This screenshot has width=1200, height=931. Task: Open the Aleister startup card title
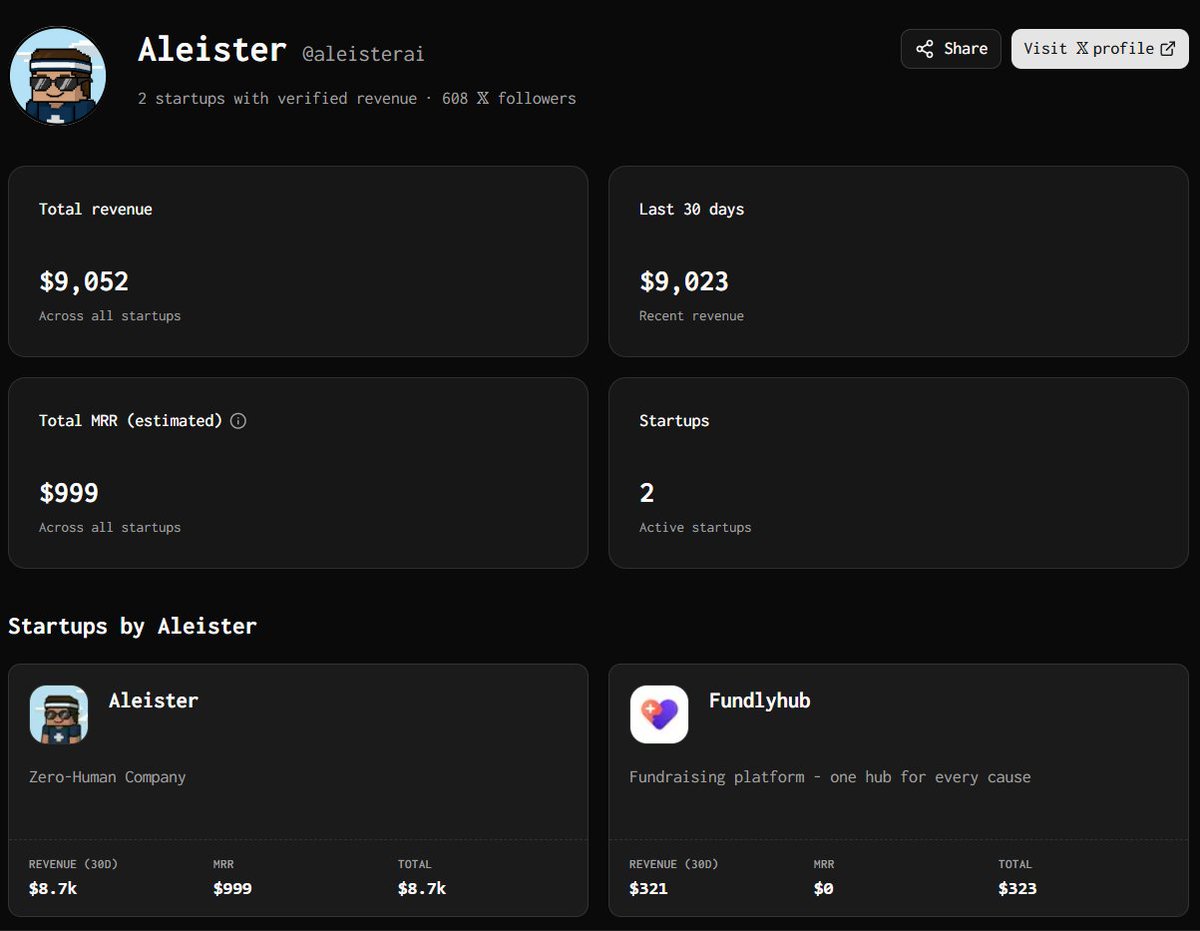[153, 700]
